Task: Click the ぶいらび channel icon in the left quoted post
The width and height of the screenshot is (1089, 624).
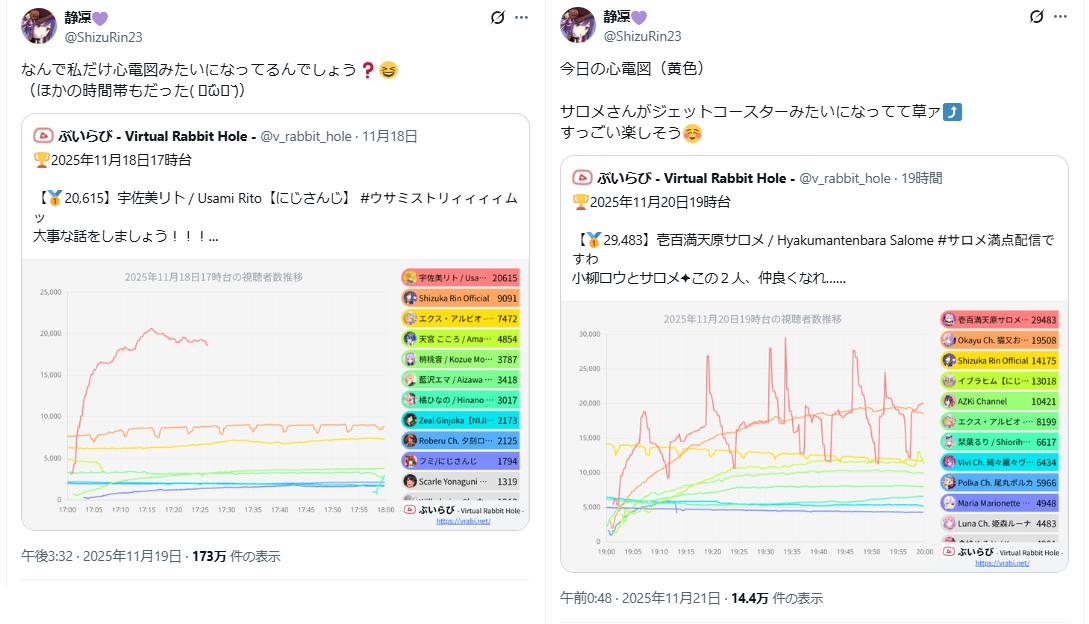Action: tap(43, 136)
